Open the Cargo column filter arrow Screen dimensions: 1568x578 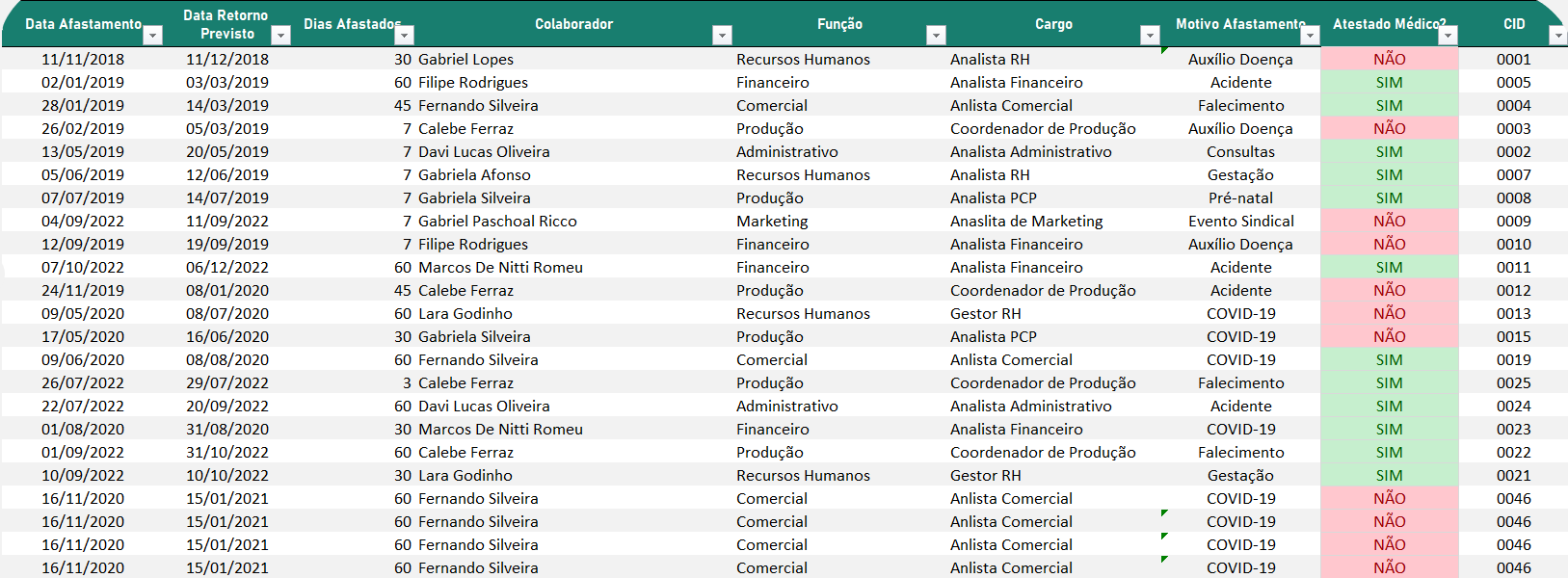click(x=1149, y=36)
